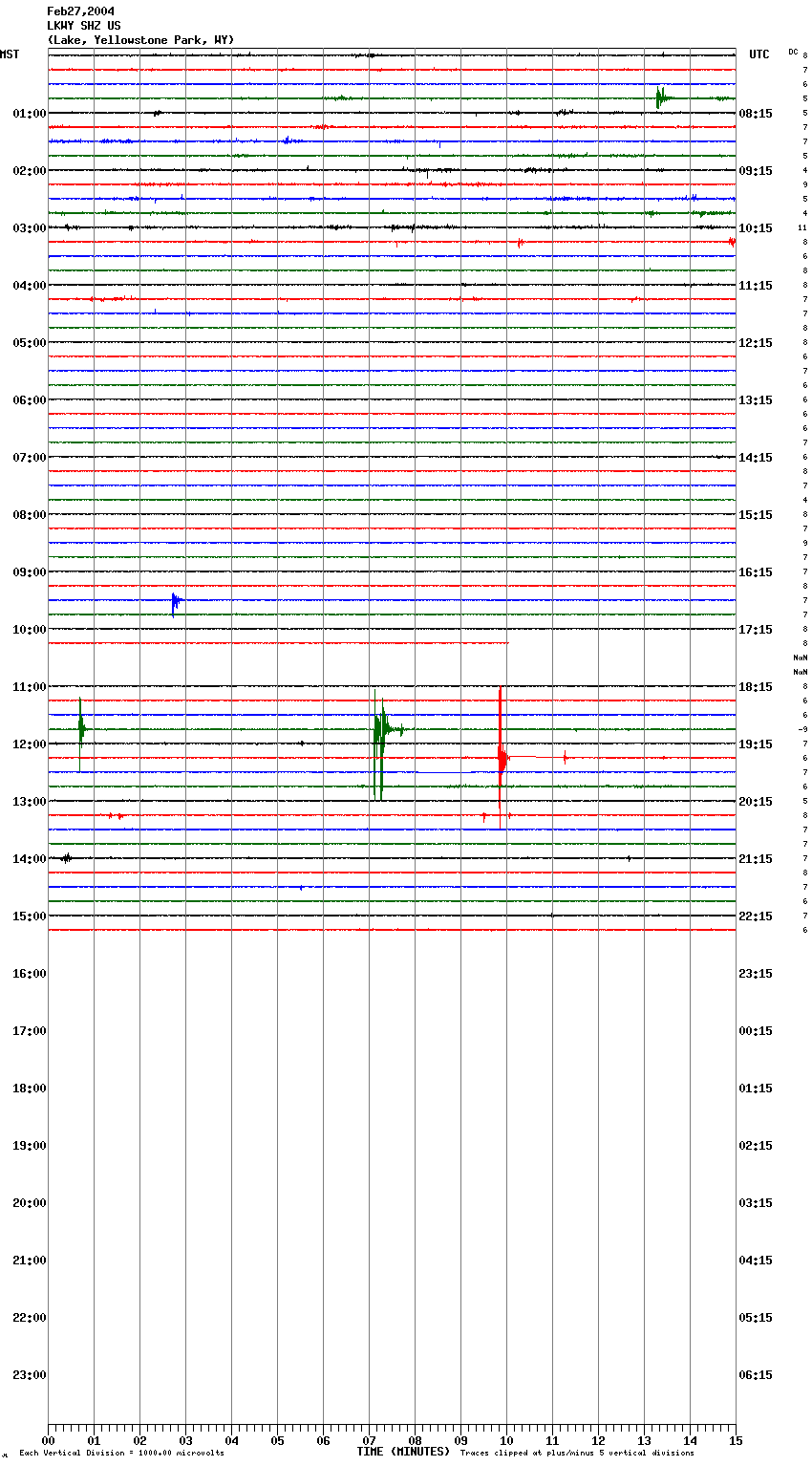Click the 10:15 UTC time label
The image size is (812, 1466).
pos(756,228)
